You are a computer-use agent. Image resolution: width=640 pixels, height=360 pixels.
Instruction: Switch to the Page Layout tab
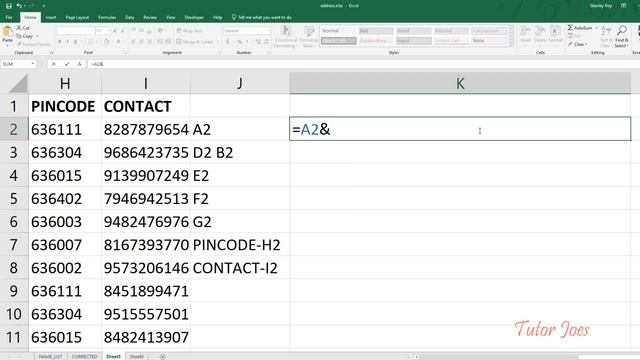coord(77,17)
